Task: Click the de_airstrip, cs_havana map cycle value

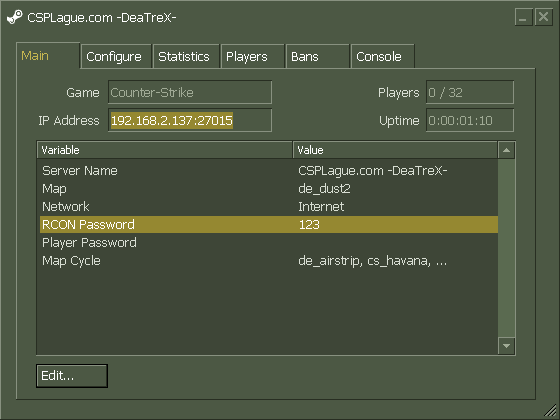Action: coord(372,261)
